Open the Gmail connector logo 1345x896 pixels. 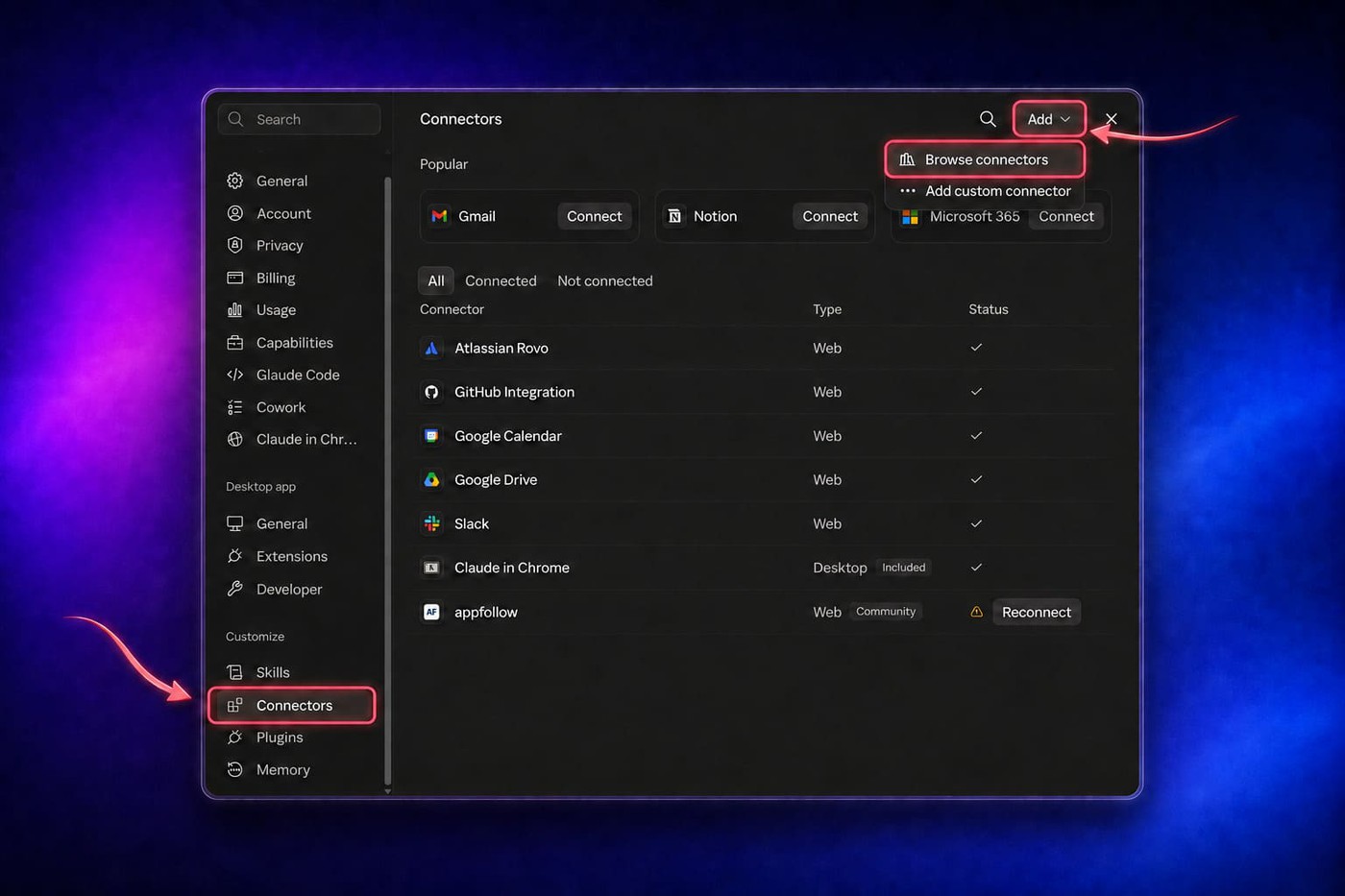click(x=439, y=216)
